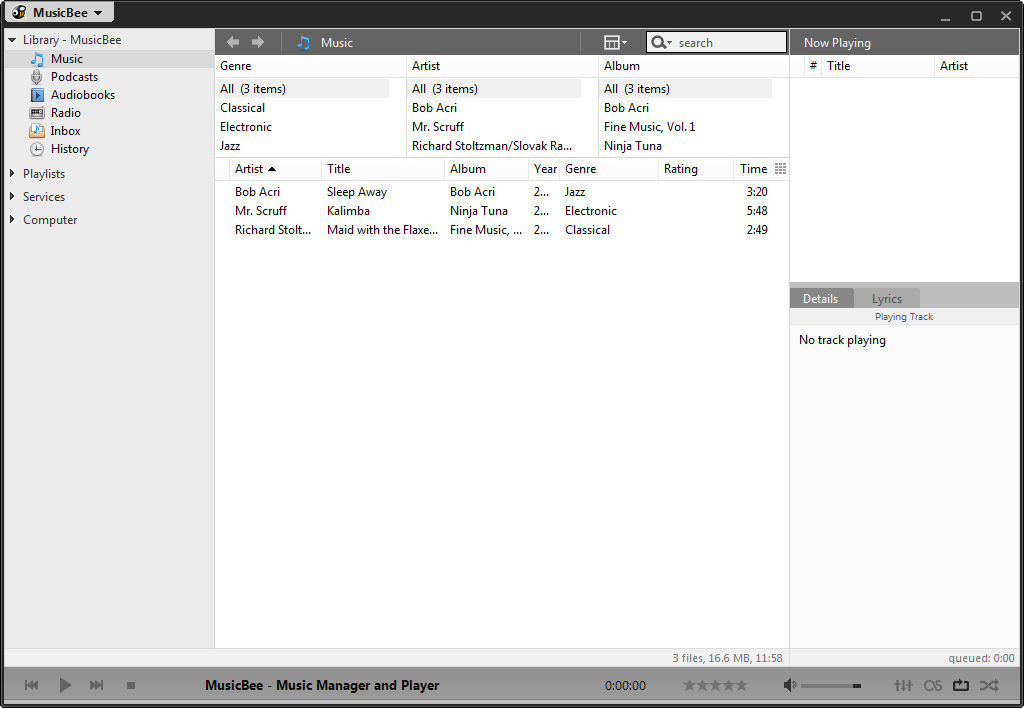Sort by Rating column header
The image size is (1024, 708).
pos(696,169)
